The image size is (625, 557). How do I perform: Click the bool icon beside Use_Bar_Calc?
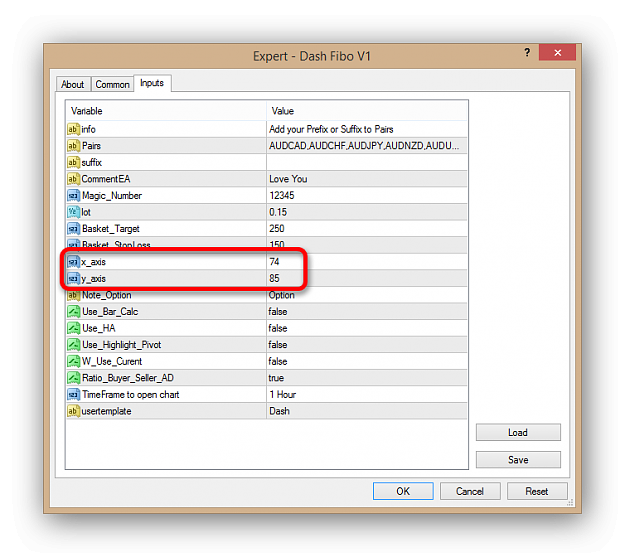[73, 311]
